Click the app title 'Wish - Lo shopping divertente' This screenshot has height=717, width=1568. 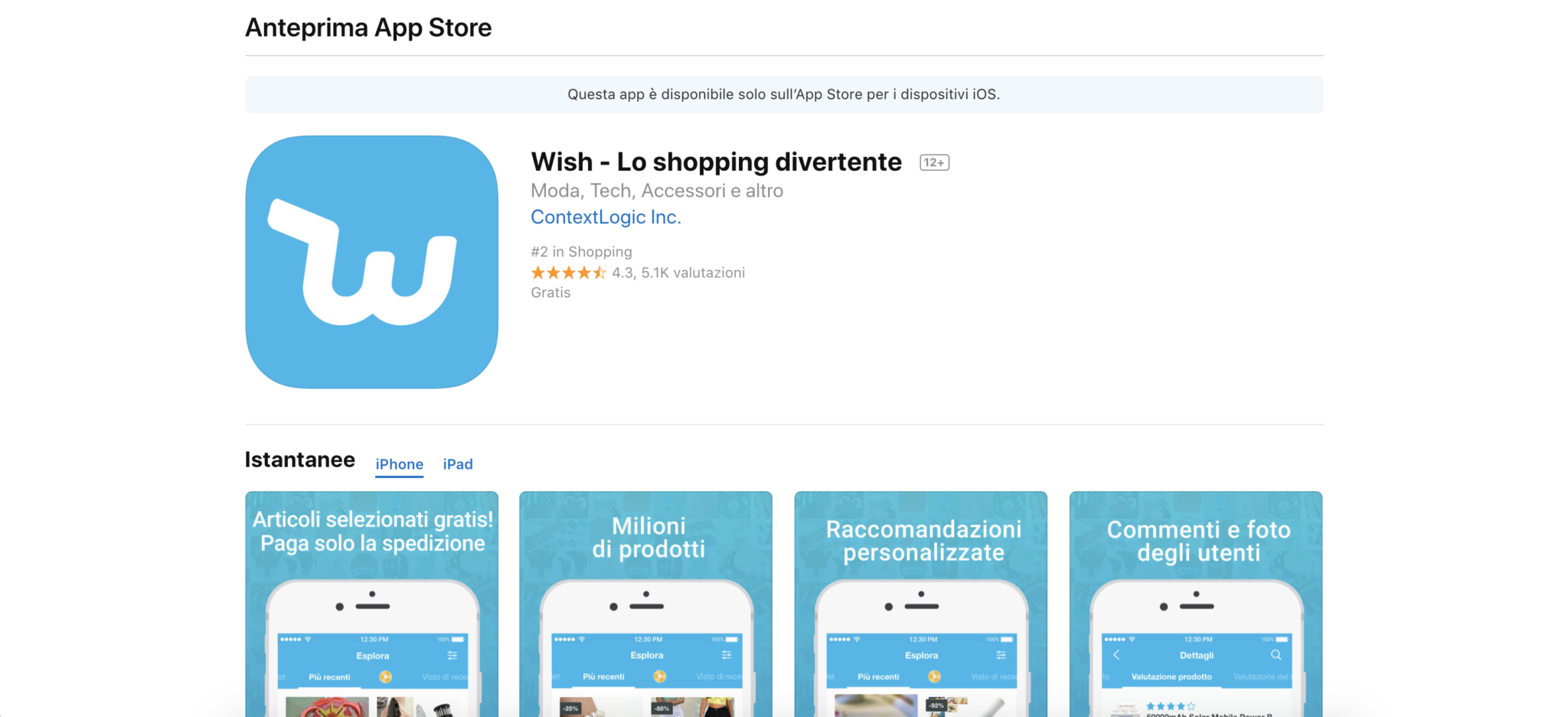[716, 162]
